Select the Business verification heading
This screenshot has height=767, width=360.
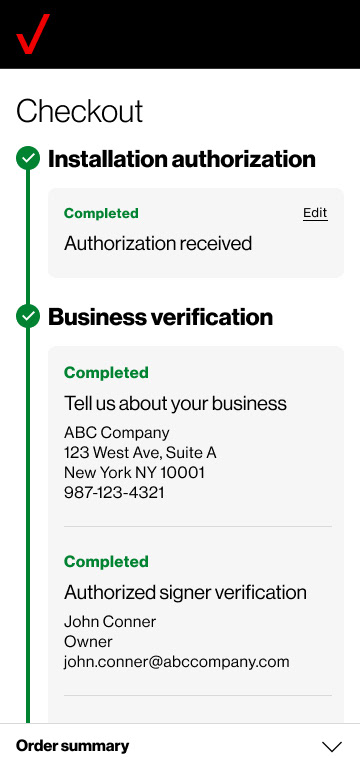tap(160, 317)
